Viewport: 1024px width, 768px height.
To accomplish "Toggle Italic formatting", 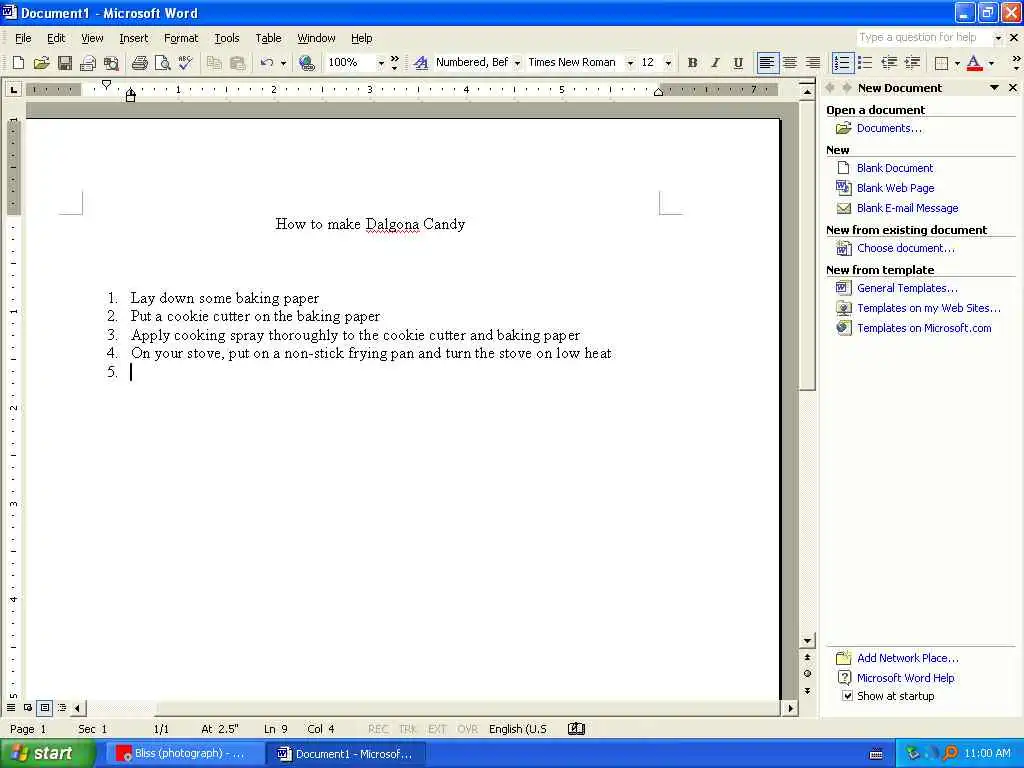I will coord(715,63).
